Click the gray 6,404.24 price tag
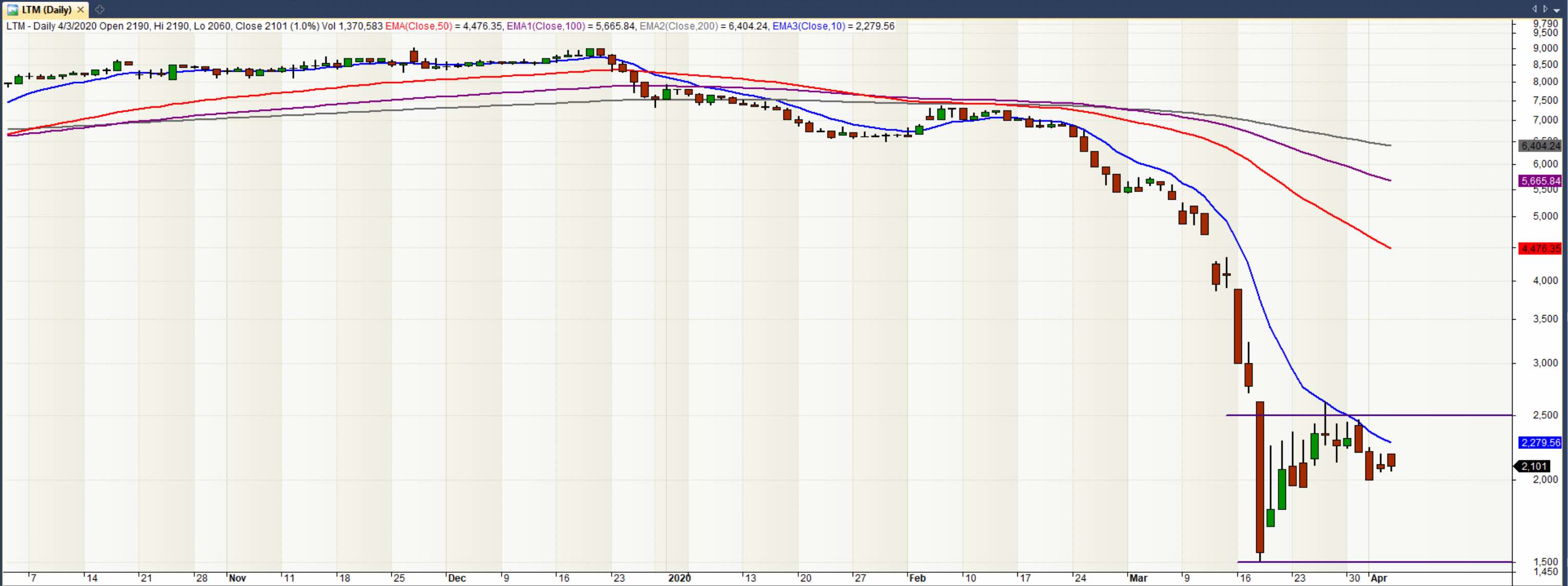 1540,146
